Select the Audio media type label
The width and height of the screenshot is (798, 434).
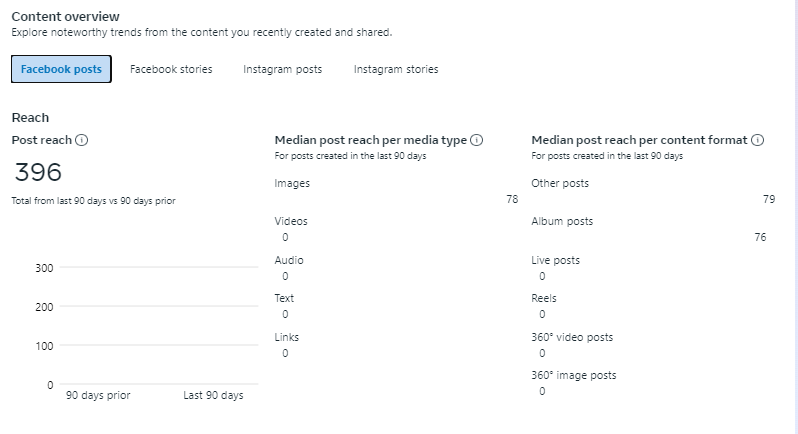(x=289, y=260)
